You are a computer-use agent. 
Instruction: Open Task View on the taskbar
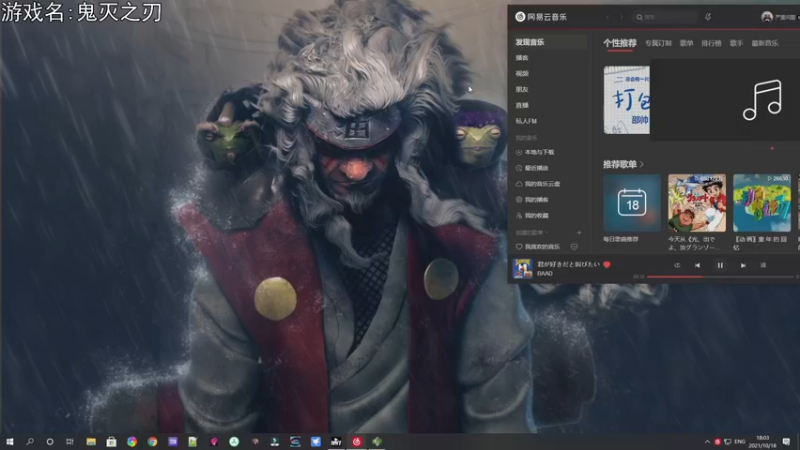pyautogui.click(x=69, y=441)
